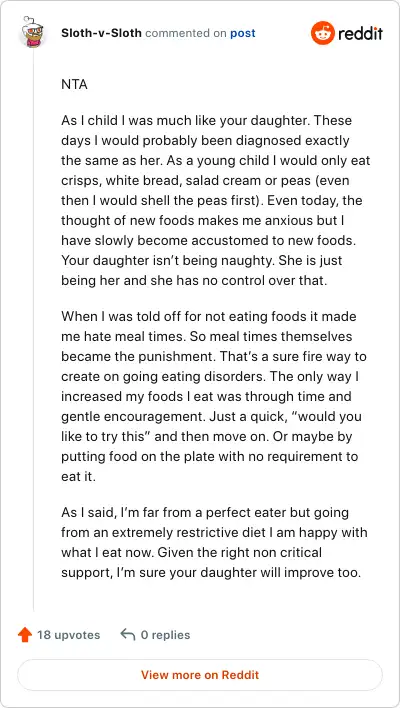
Task: Click paragraph starting "As I child I was"
Action: (x=216, y=200)
